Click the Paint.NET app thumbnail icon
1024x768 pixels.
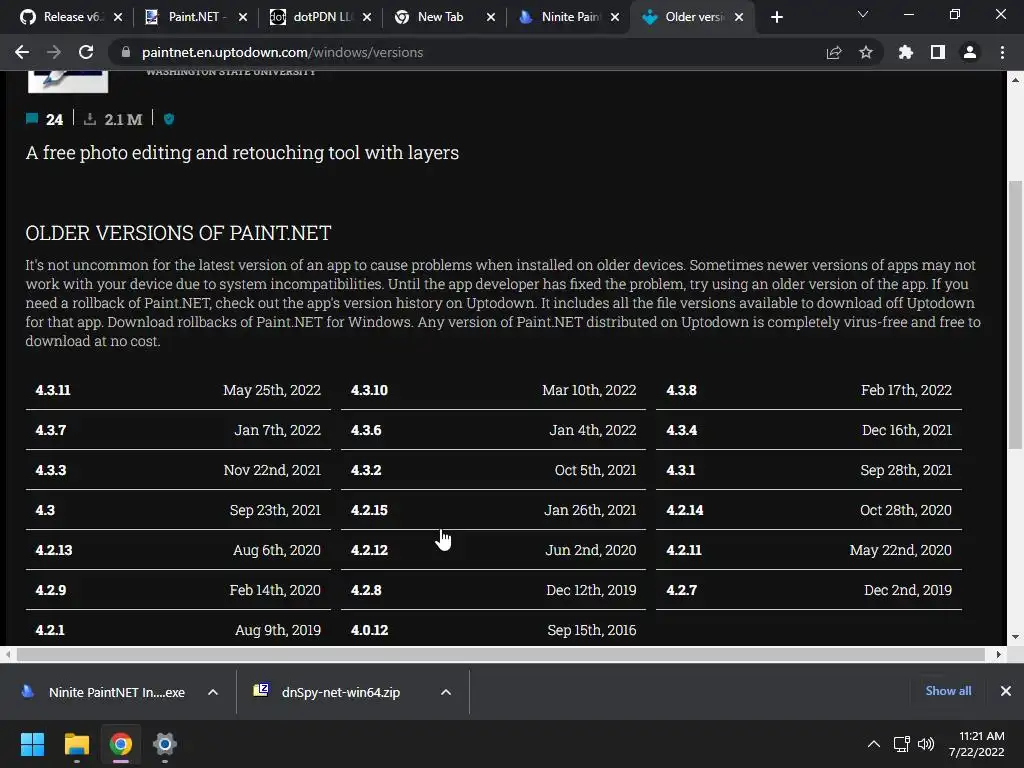(68, 82)
